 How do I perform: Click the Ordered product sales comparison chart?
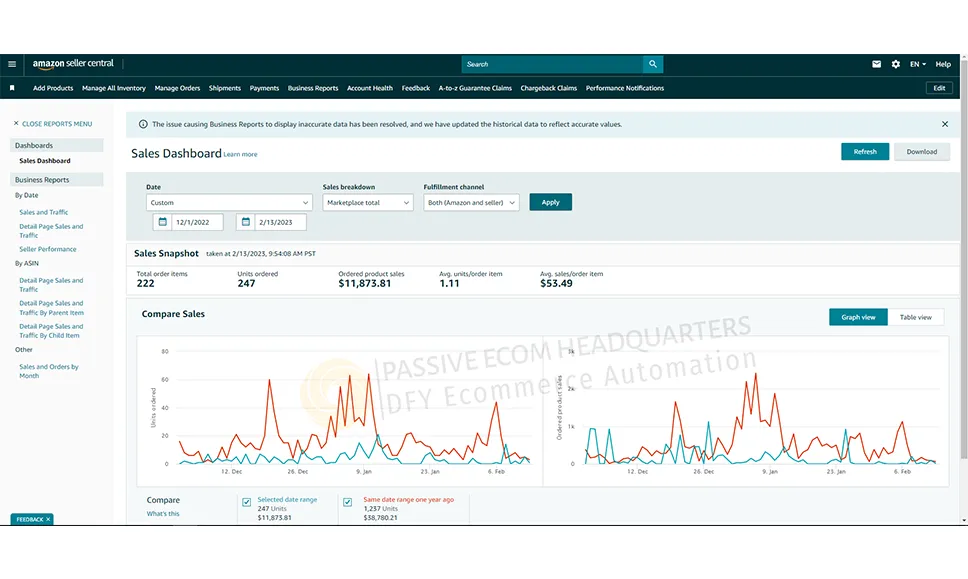746,410
